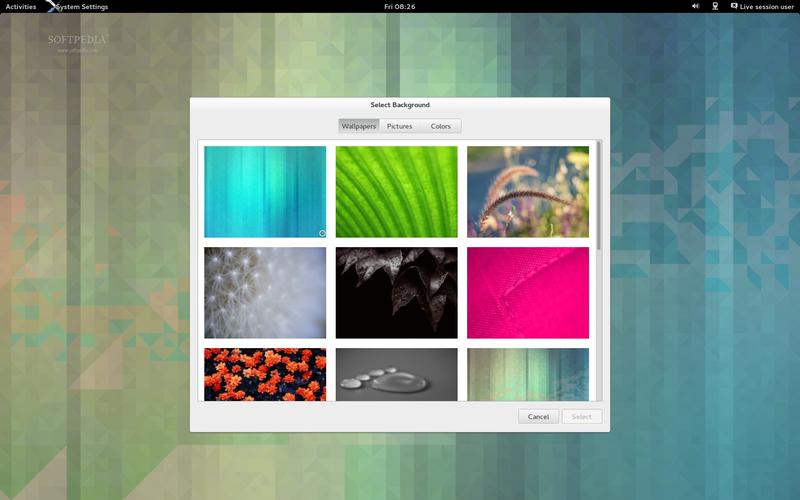Open the Fri 08:26 clock menu
Viewport: 800px width, 500px height.
click(399, 6)
